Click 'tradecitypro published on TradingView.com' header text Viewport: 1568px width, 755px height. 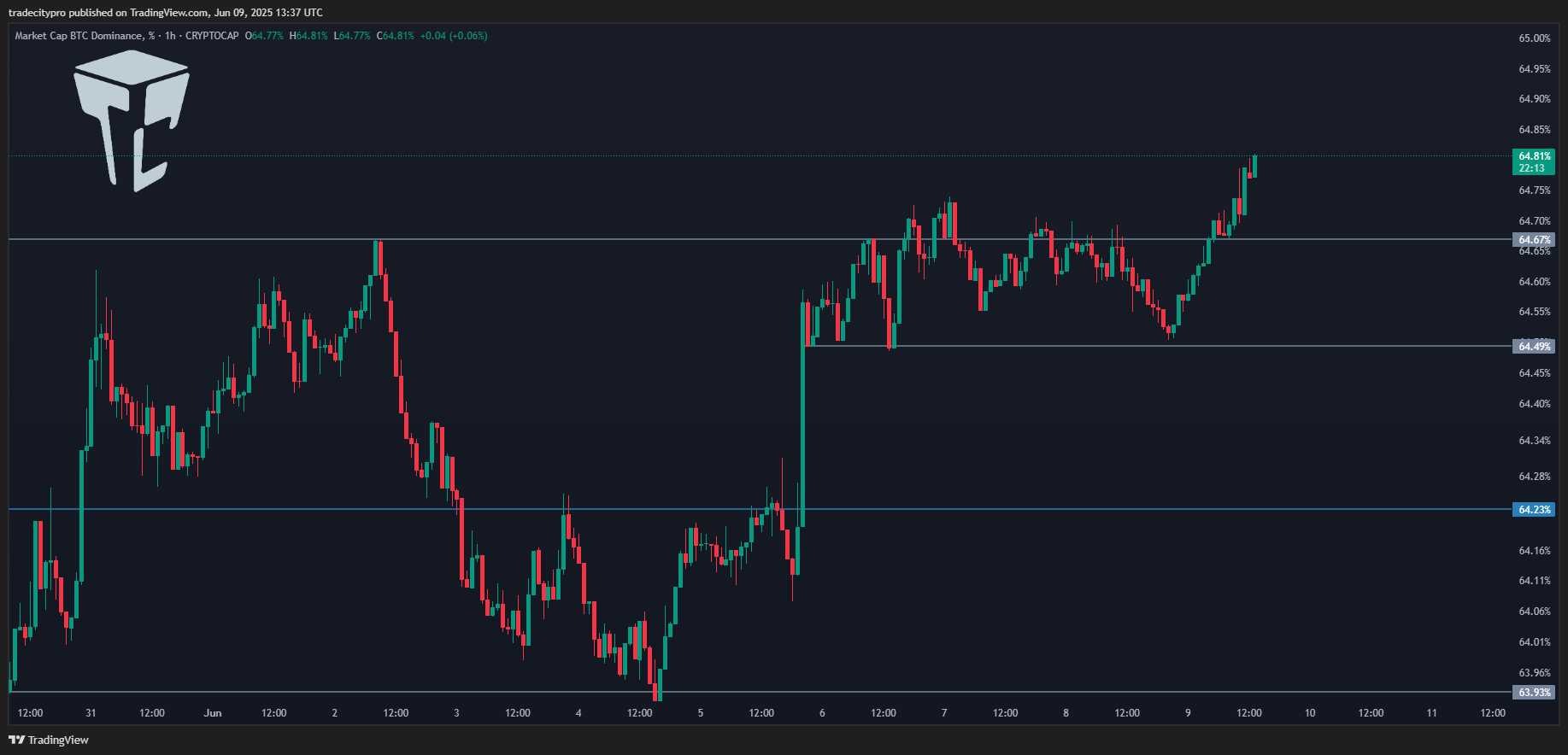point(109,12)
